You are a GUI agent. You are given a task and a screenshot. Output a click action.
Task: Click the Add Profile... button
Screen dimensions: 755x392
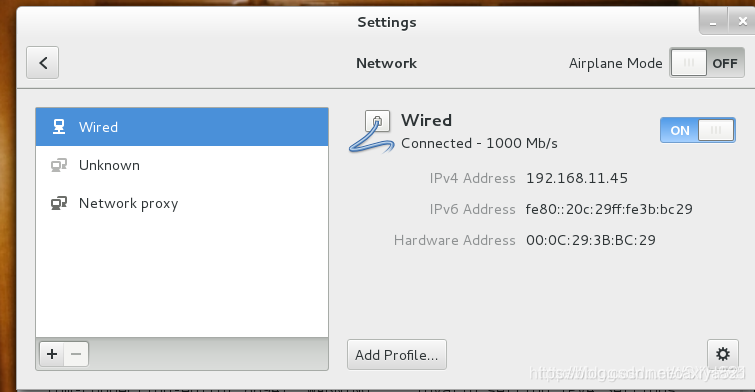(x=397, y=355)
